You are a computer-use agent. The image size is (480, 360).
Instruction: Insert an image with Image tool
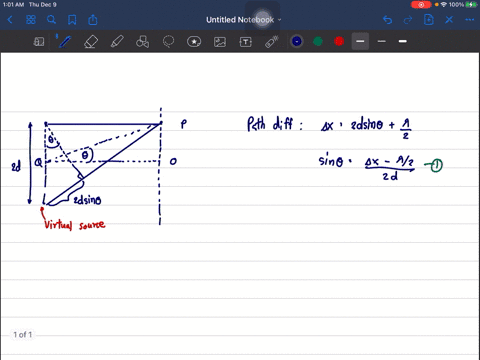(x=220, y=42)
